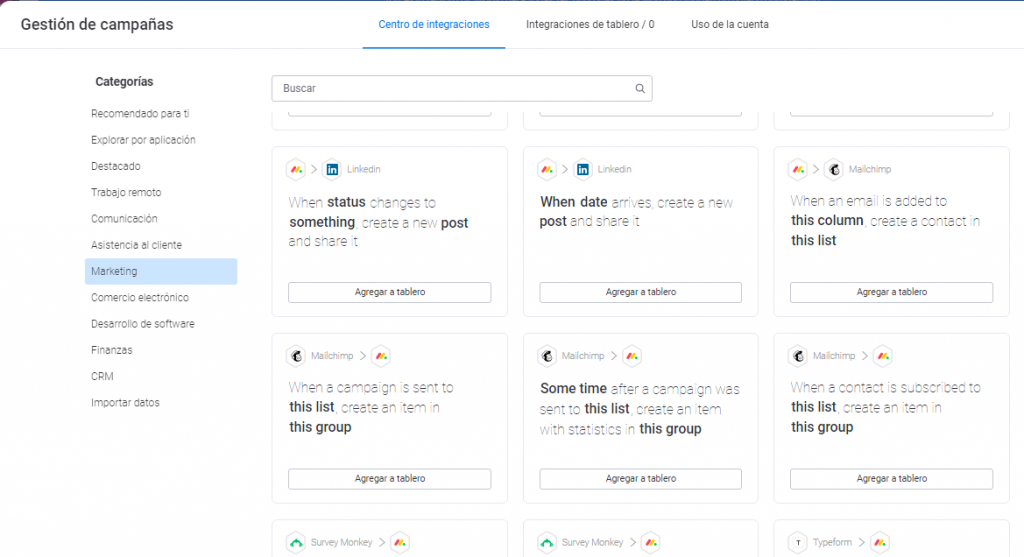Select Centro de integraciones tab
The height and width of the screenshot is (557, 1024).
click(x=434, y=24)
